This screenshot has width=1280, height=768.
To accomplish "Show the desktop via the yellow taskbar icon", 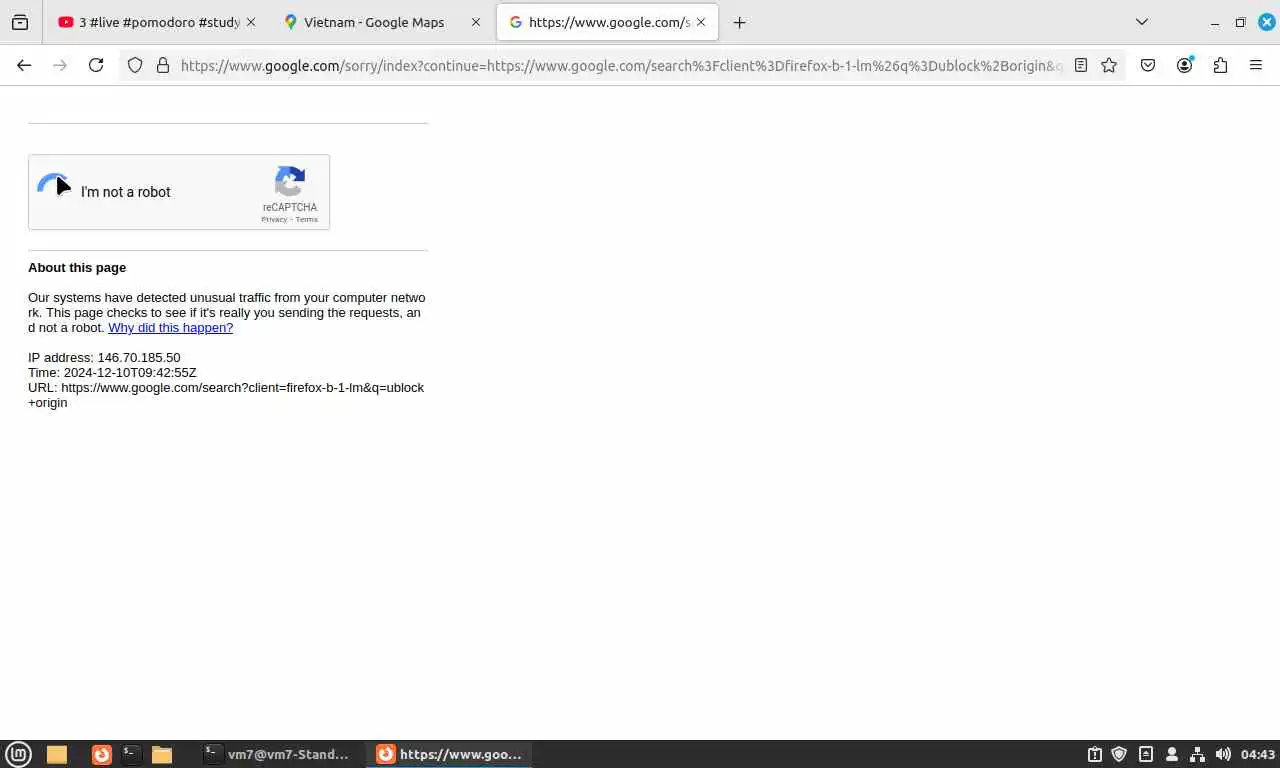I will point(57,754).
